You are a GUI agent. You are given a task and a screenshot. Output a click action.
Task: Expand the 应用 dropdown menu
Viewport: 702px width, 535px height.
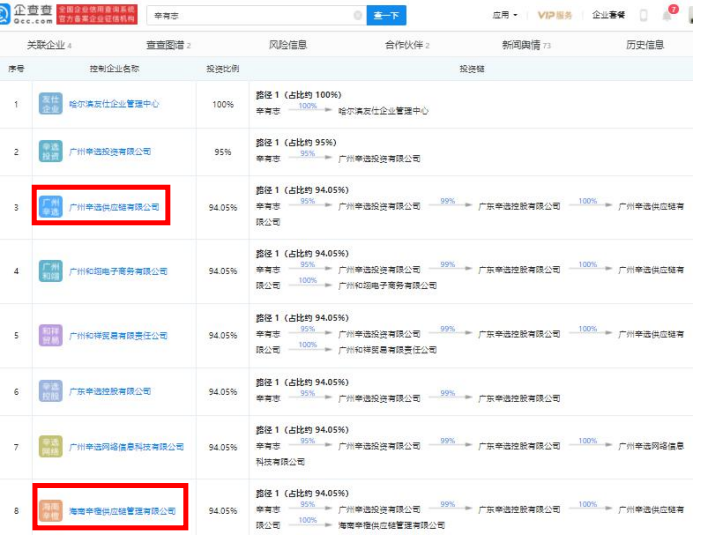(505, 15)
